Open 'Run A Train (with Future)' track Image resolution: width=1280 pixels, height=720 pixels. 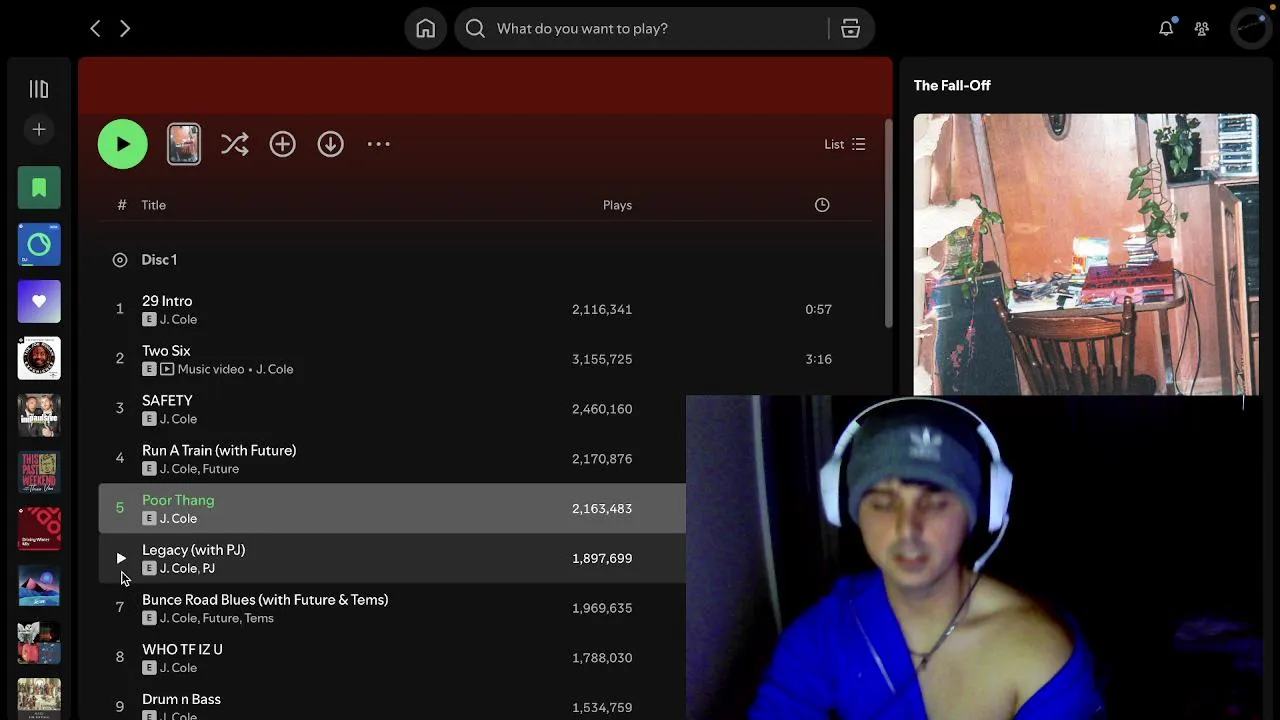tap(219, 451)
